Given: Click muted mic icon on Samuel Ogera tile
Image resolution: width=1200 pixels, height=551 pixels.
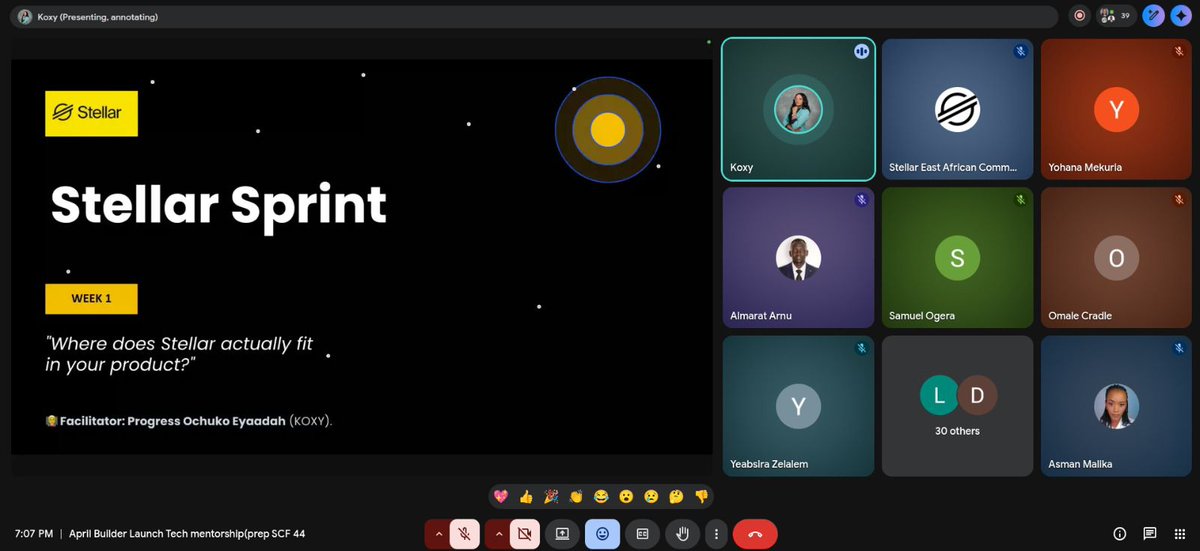Looking at the screenshot, I should tap(1020, 200).
